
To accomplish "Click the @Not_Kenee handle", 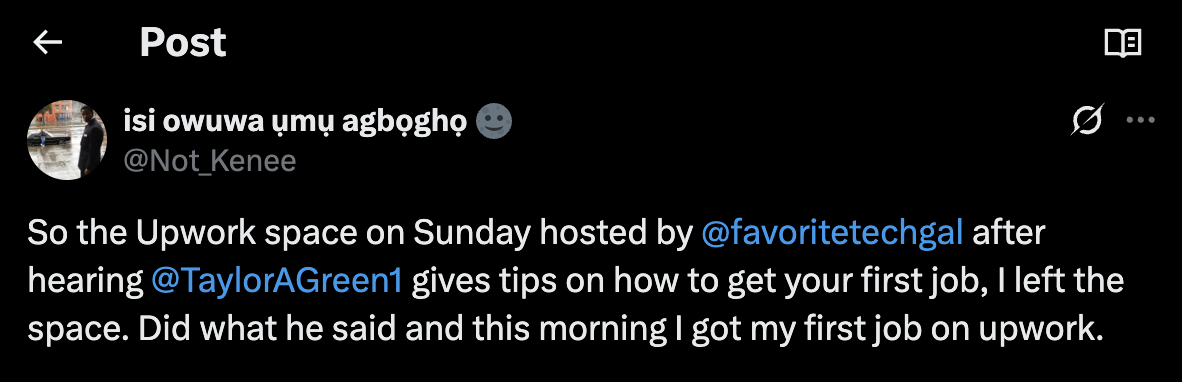I will pyautogui.click(x=209, y=160).
